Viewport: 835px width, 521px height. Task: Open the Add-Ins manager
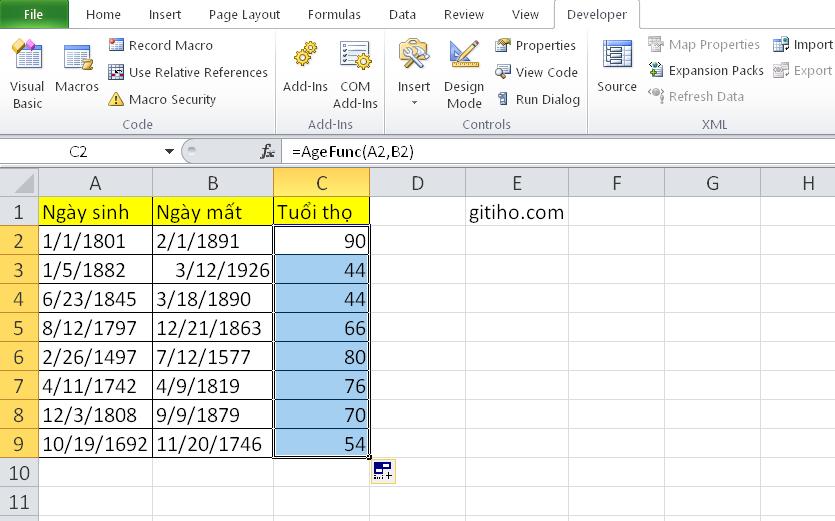click(x=305, y=68)
